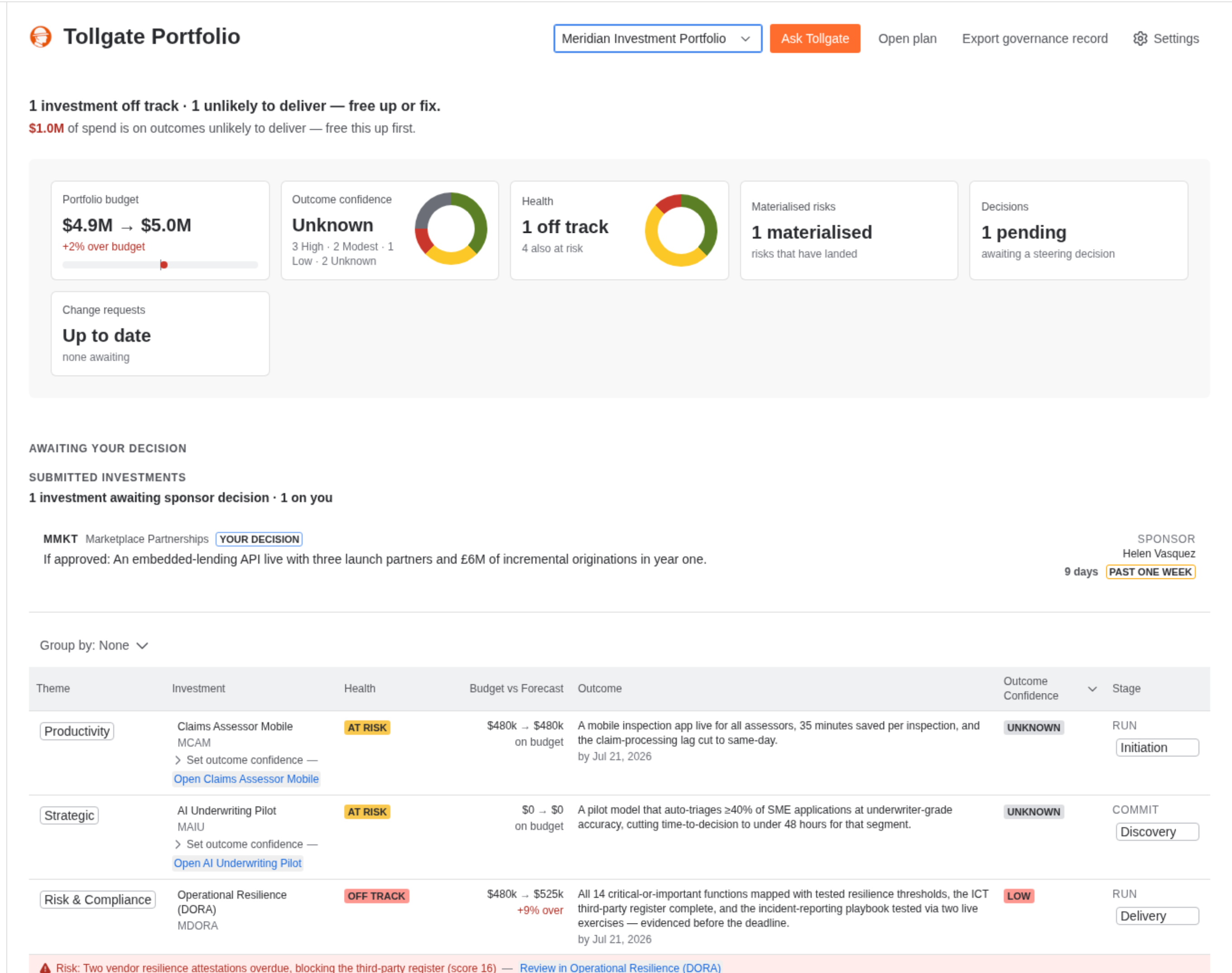Click Export governance record

[1035, 39]
